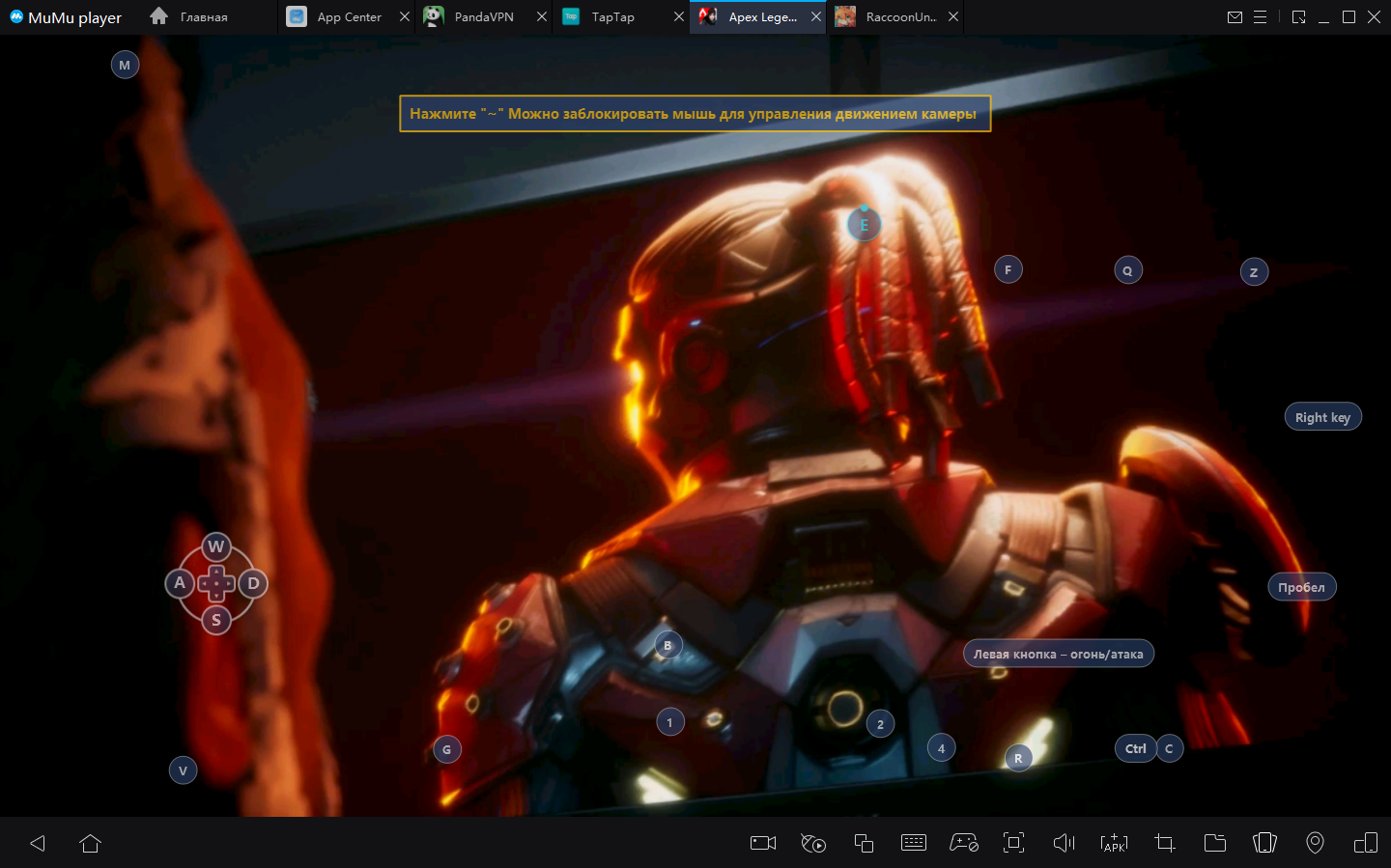Take a screenshot with the crop icon
1391x868 pixels.
click(1165, 843)
